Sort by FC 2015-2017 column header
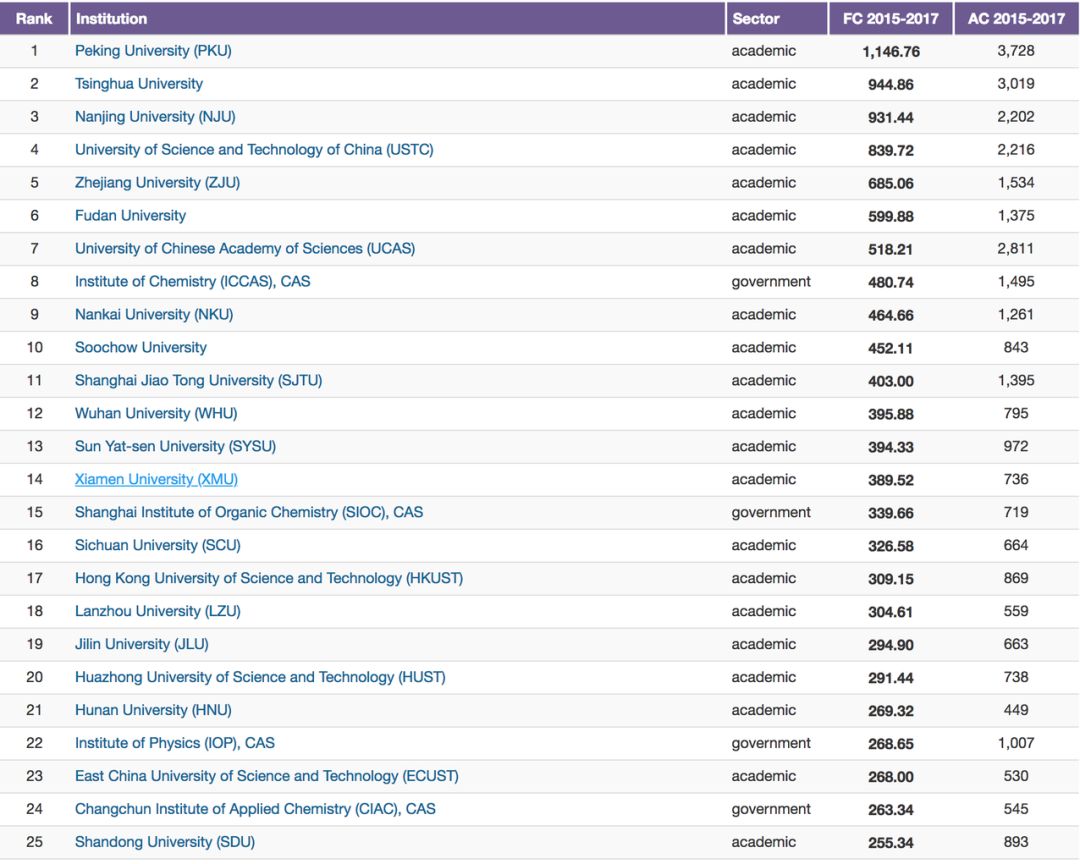Image resolution: width=1080 pixels, height=864 pixels. tap(890, 19)
